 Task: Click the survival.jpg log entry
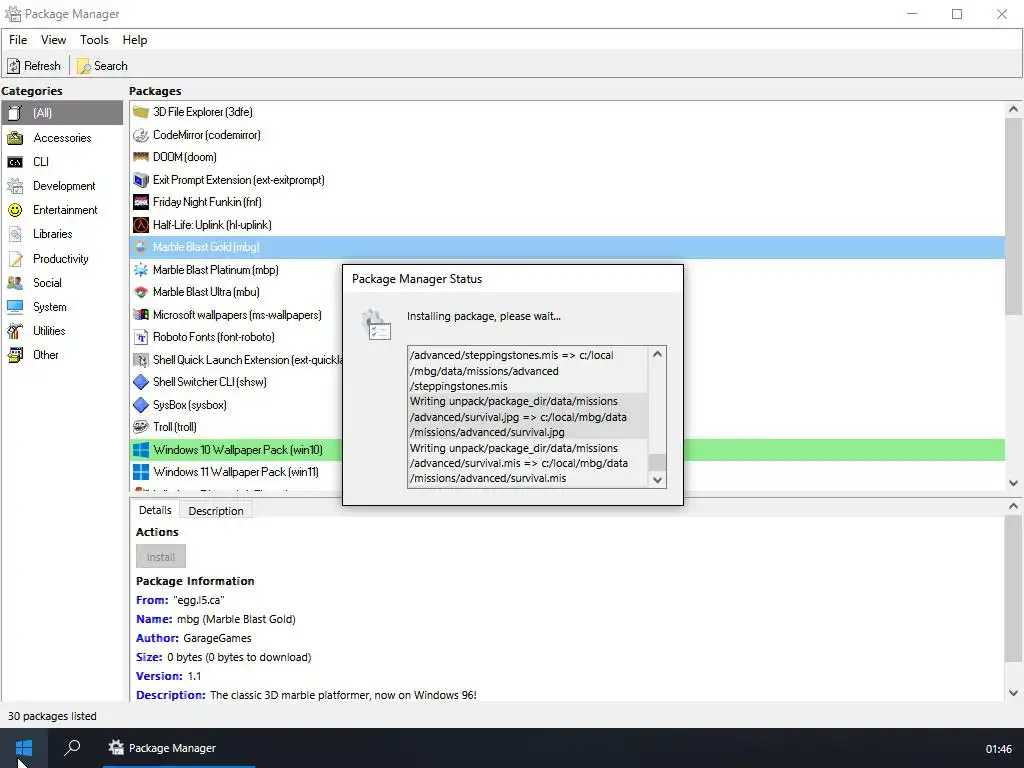528,417
